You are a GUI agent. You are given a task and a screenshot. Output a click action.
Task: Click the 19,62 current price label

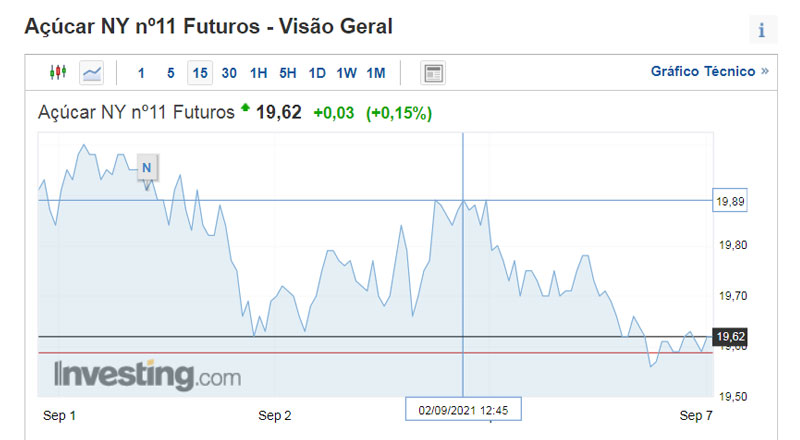(x=730, y=337)
